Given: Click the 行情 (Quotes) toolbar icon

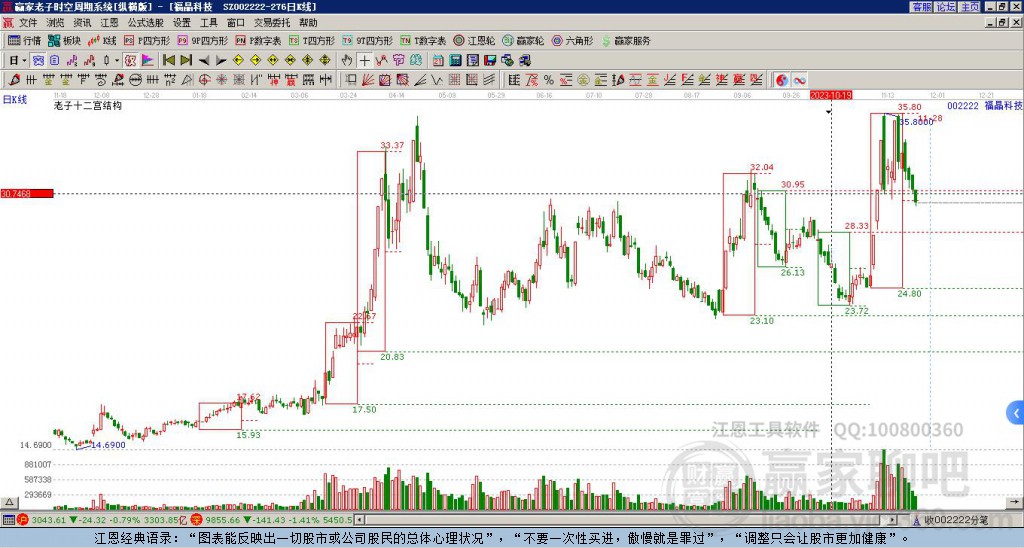Looking at the screenshot, I should click(x=24, y=41).
